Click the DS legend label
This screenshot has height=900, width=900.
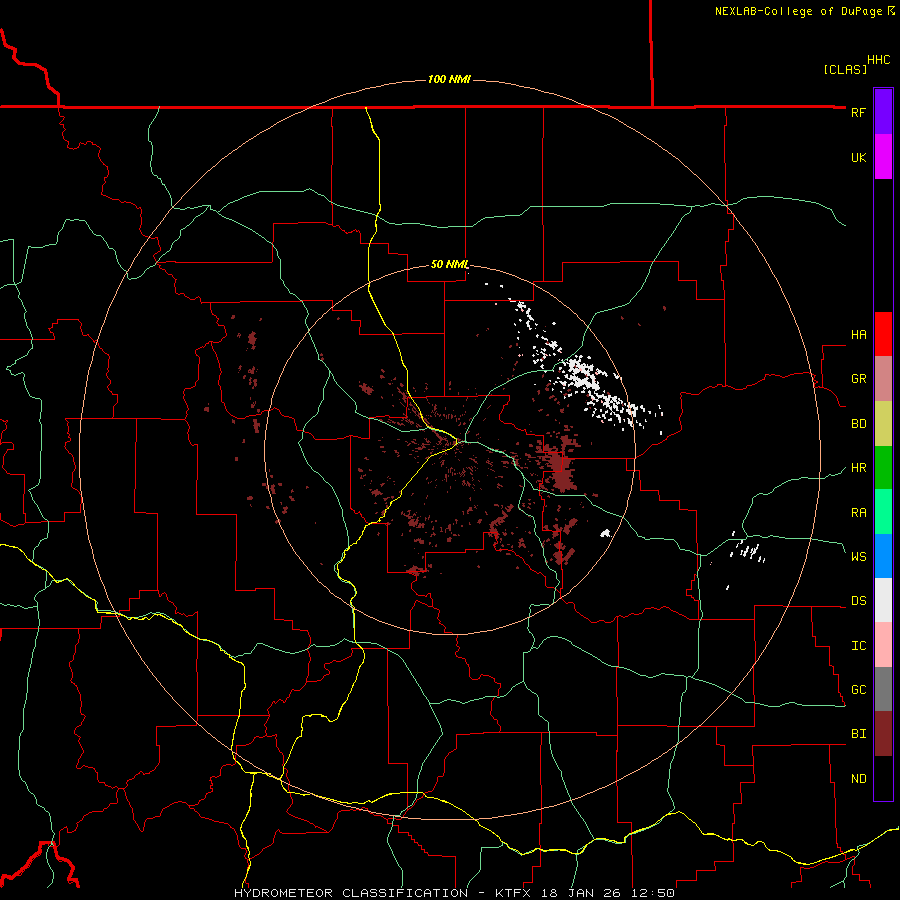(x=858, y=601)
